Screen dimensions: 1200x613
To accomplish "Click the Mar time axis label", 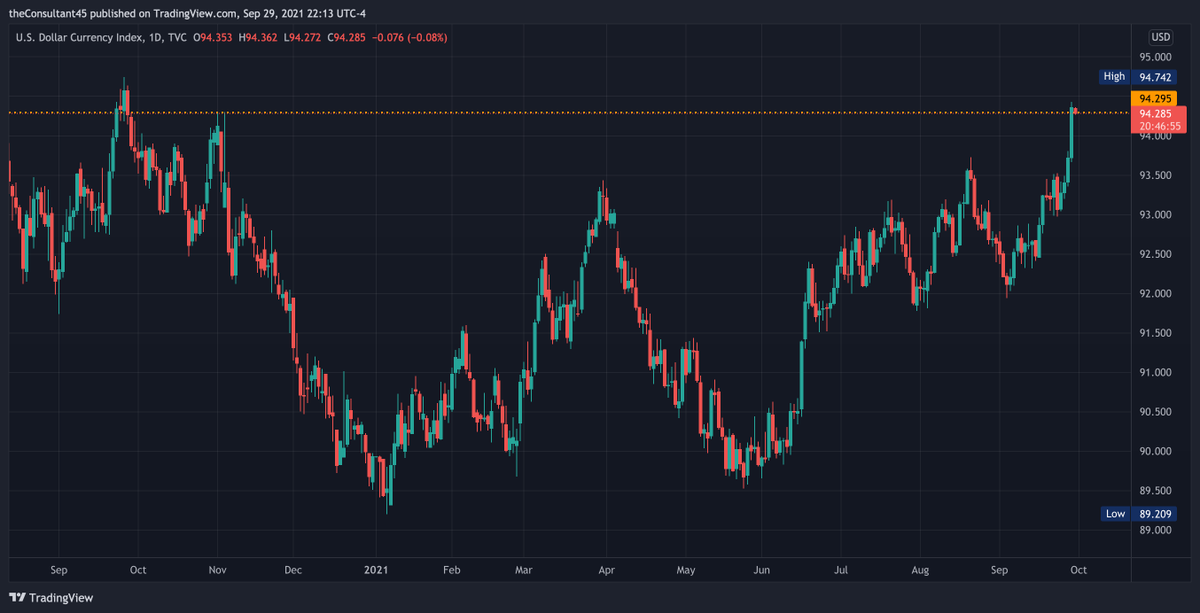I will pos(526,569).
